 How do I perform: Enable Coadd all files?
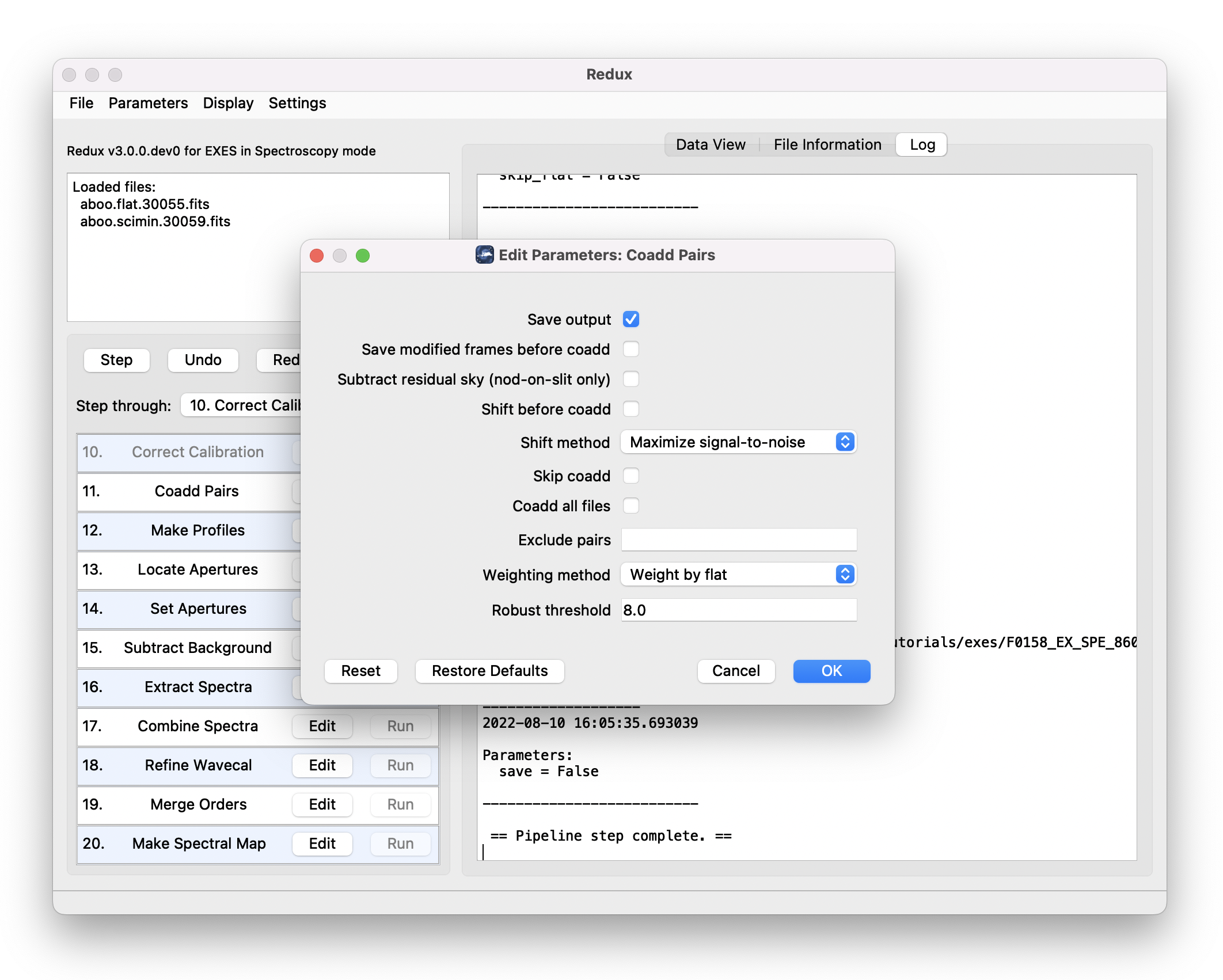click(632, 506)
